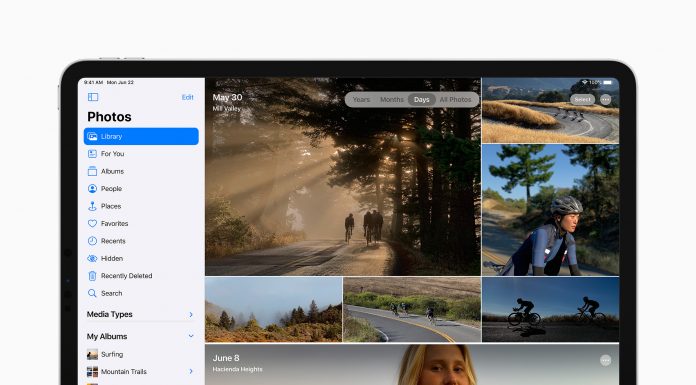Collapse the My Albums section
This screenshot has height=385, width=696.
click(191, 336)
